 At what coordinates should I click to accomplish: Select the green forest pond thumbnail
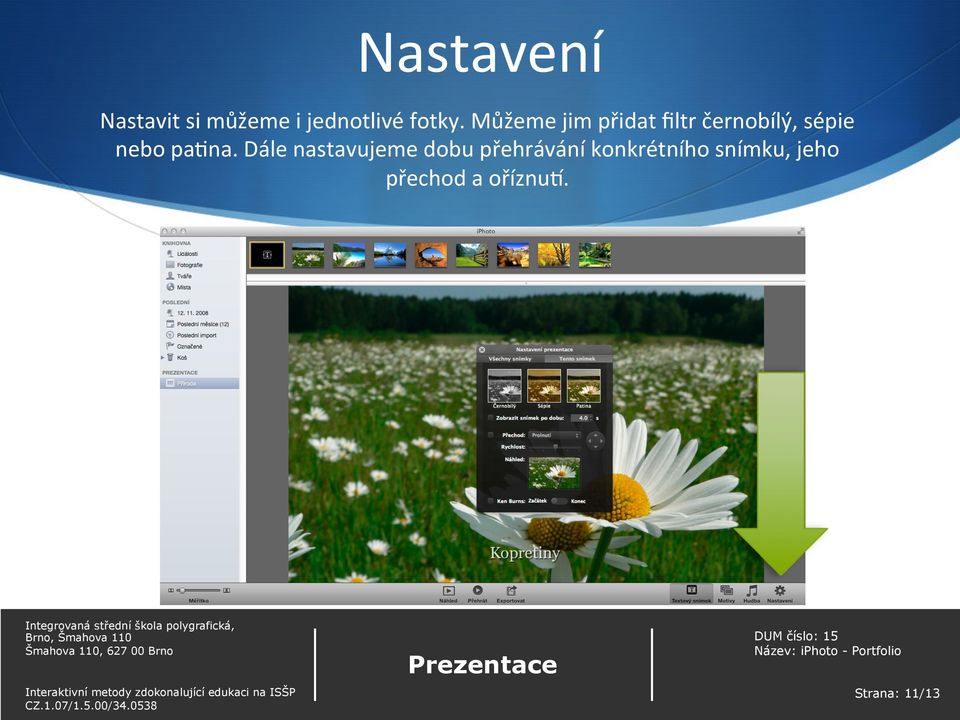(595, 255)
